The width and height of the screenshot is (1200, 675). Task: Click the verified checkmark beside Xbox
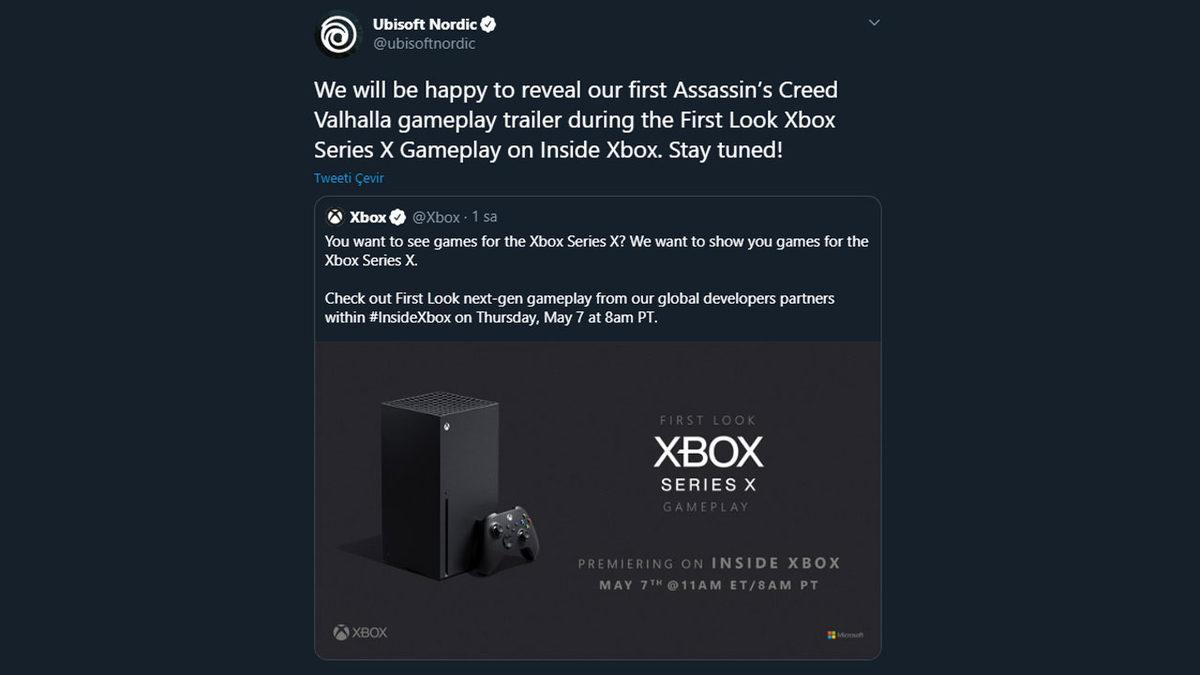click(x=398, y=216)
